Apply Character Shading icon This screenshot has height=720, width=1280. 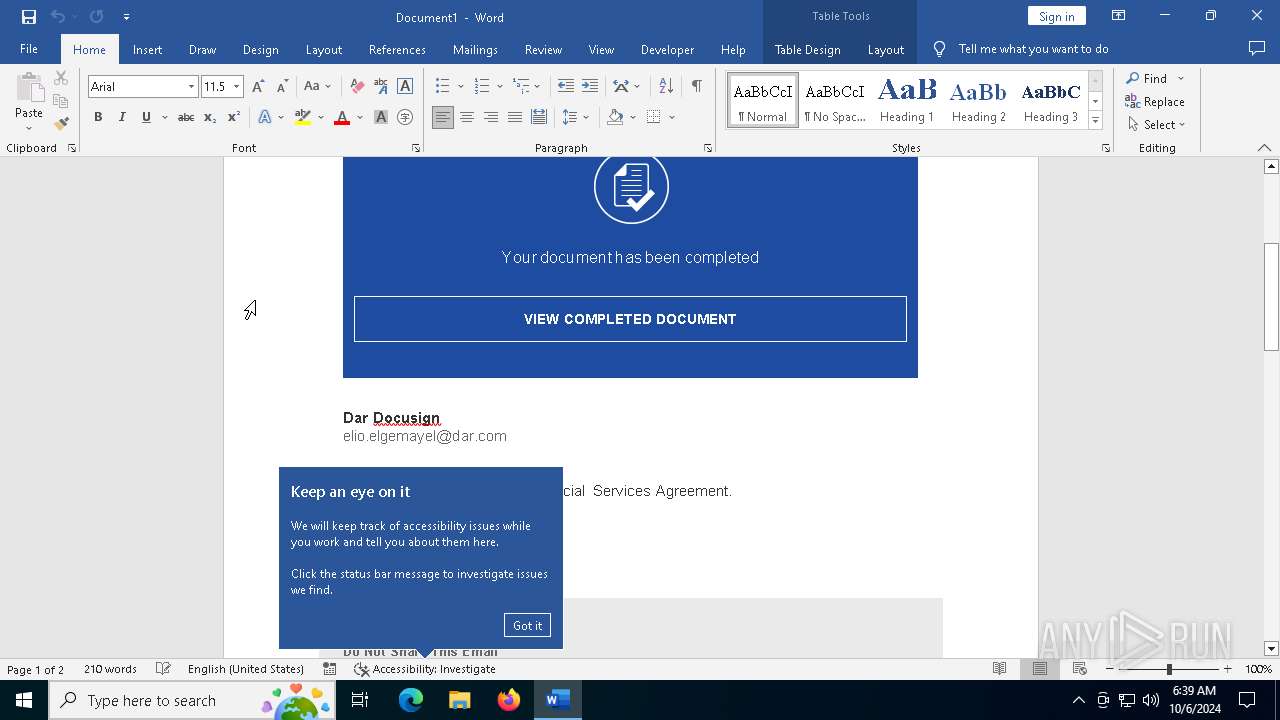(381, 117)
